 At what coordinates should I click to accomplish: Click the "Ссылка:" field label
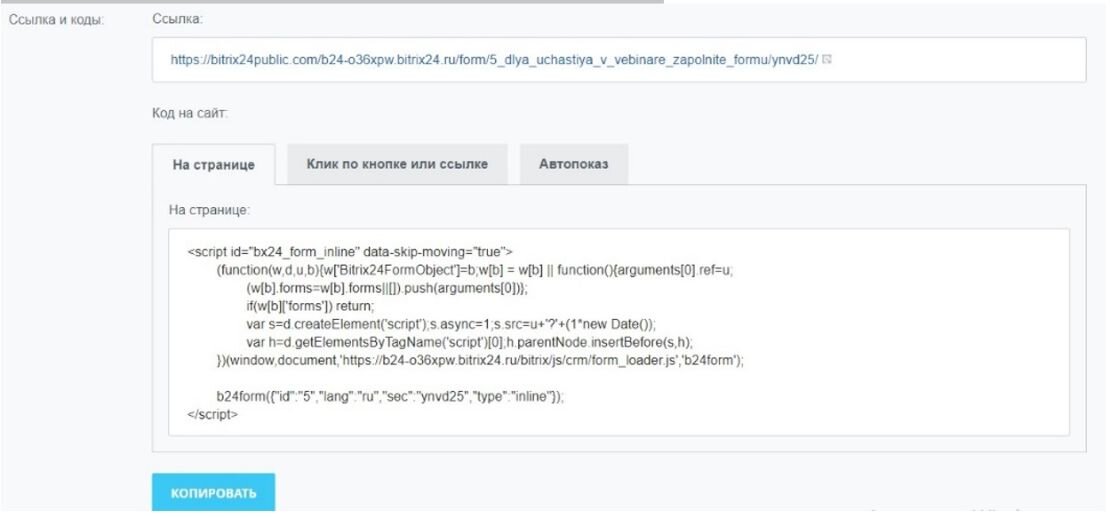click(x=175, y=19)
